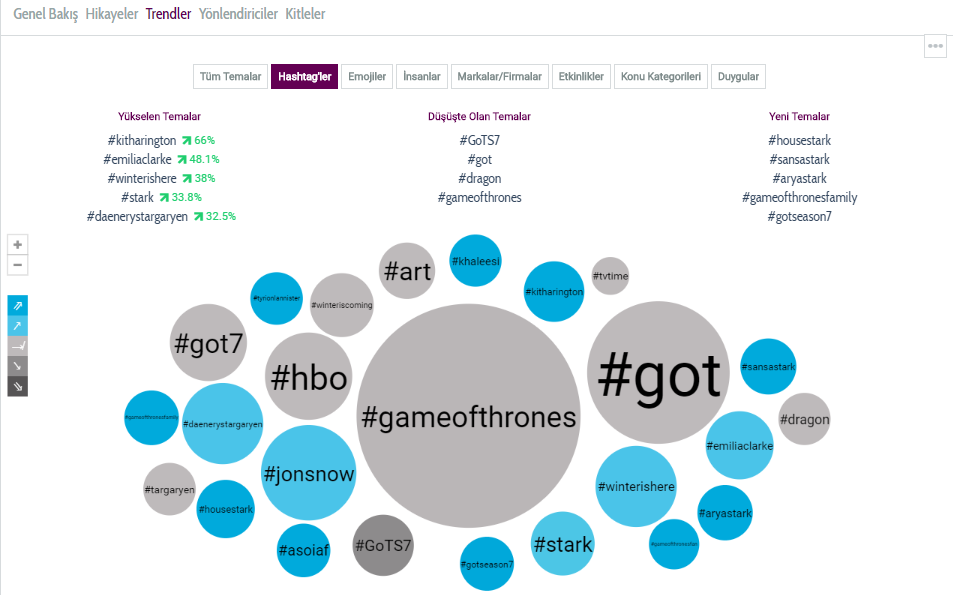Show the Markalar/Firmalar themes

click(x=498, y=77)
